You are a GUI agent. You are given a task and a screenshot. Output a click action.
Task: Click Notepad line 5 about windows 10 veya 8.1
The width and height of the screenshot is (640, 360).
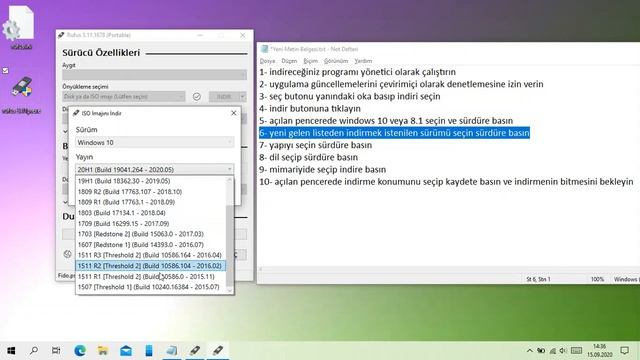click(386, 121)
